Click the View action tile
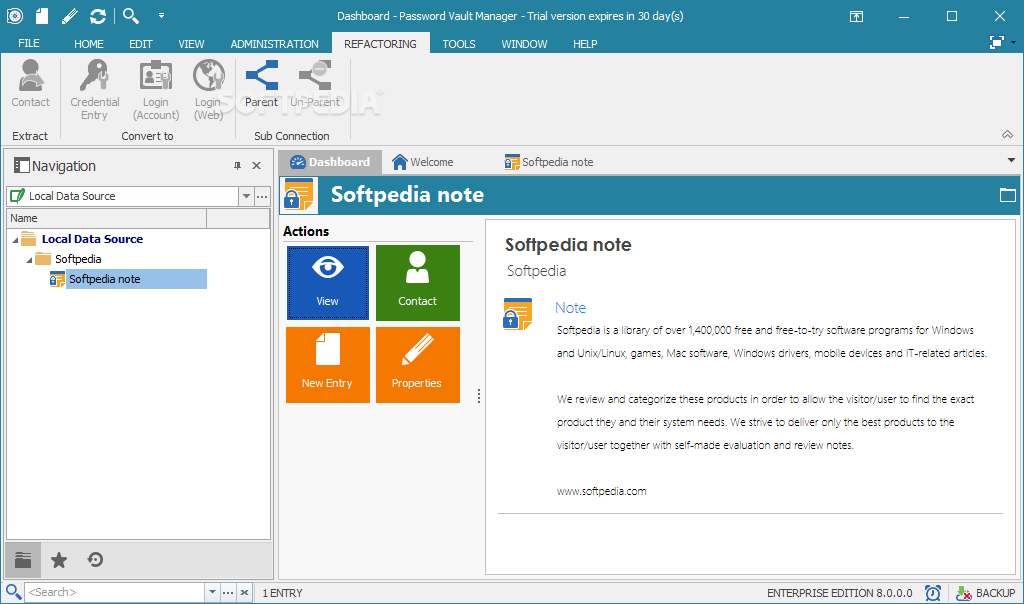 click(328, 283)
